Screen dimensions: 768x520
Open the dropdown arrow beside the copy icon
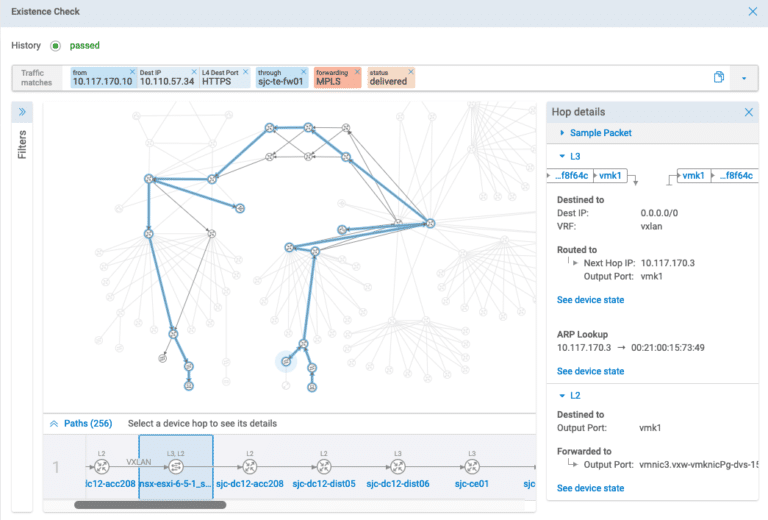tap(744, 78)
